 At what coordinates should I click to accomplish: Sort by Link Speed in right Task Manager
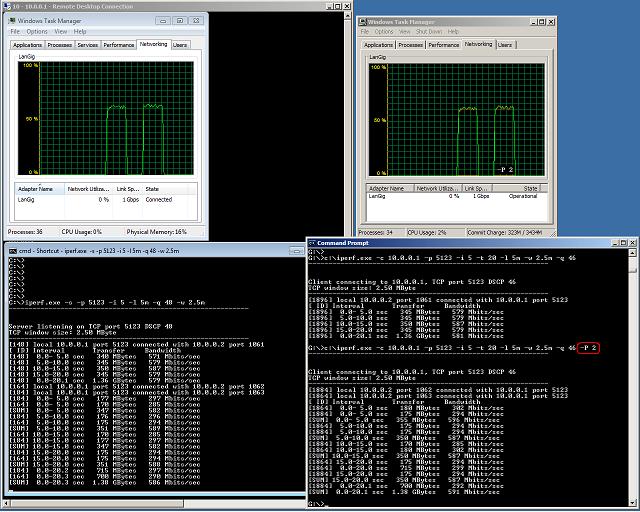(477, 188)
